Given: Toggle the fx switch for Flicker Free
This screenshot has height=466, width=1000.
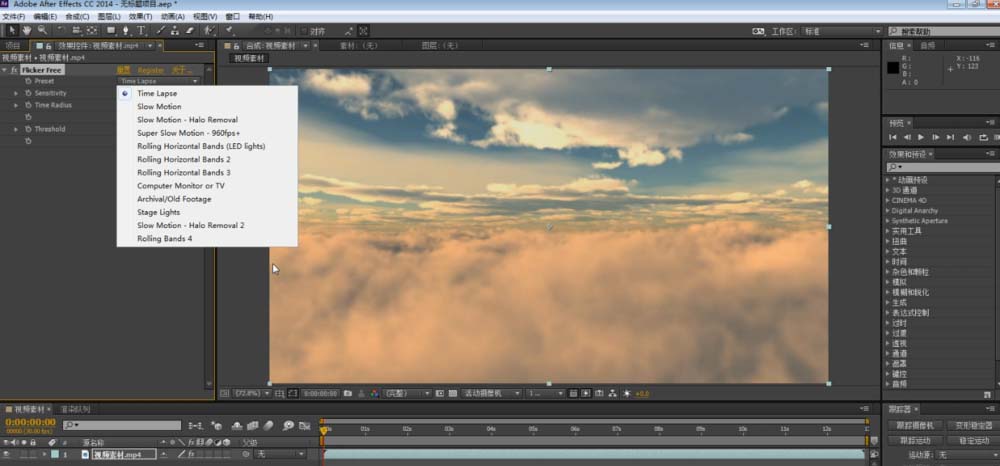Looking at the screenshot, I should (x=15, y=70).
